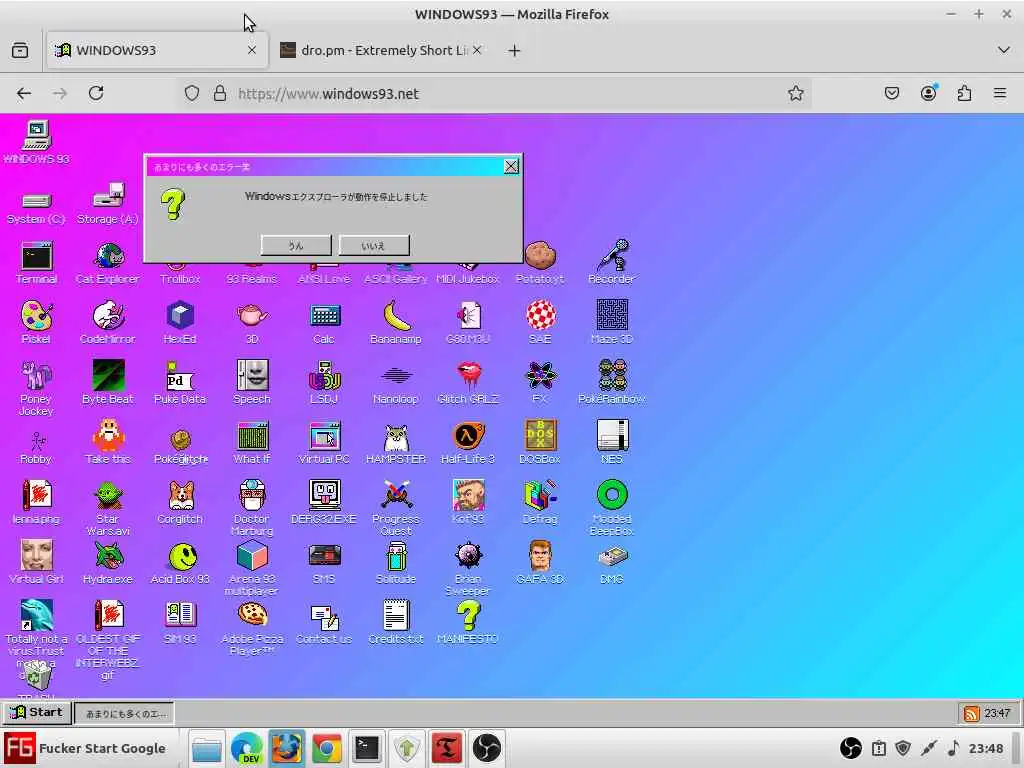The image size is (1024, 768).
Task: Select the error dialog taskbar entry
Action: click(x=125, y=713)
